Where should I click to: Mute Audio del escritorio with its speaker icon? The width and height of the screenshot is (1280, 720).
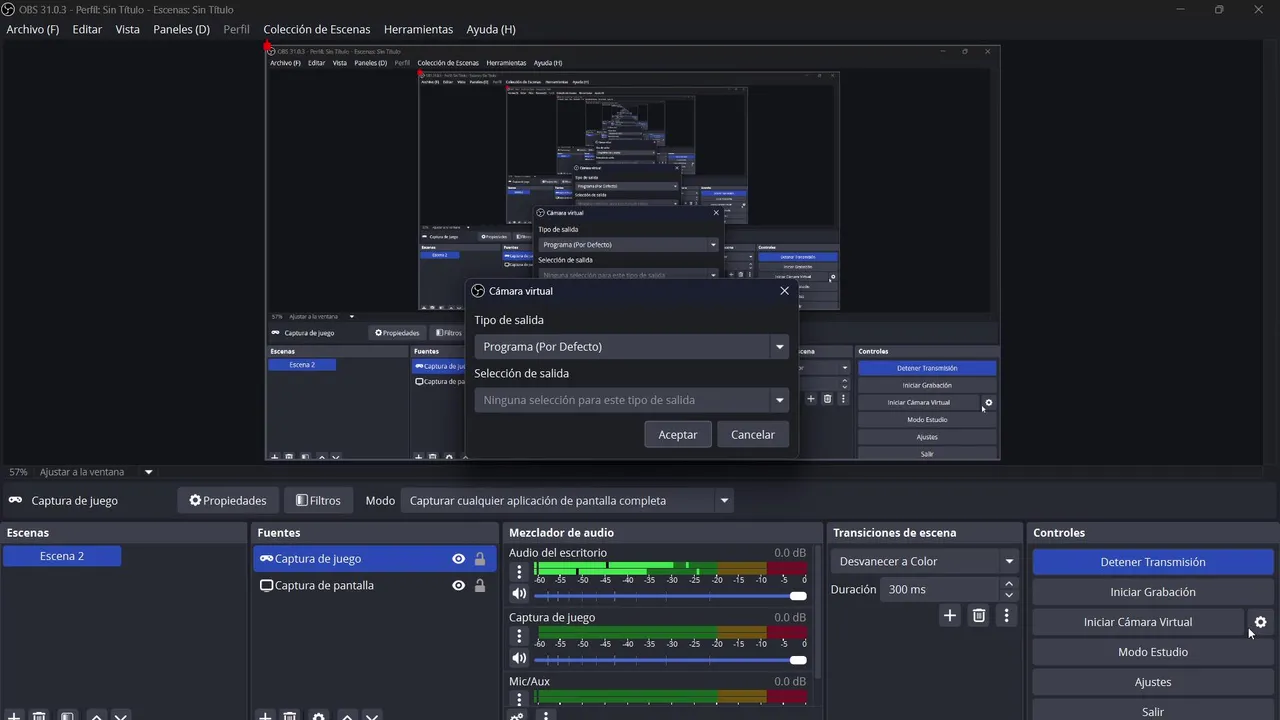click(x=519, y=594)
